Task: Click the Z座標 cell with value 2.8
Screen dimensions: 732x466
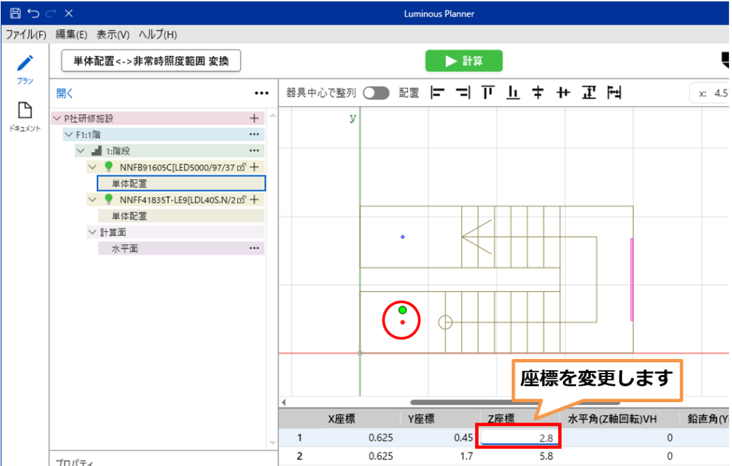Action: click(x=519, y=437)
